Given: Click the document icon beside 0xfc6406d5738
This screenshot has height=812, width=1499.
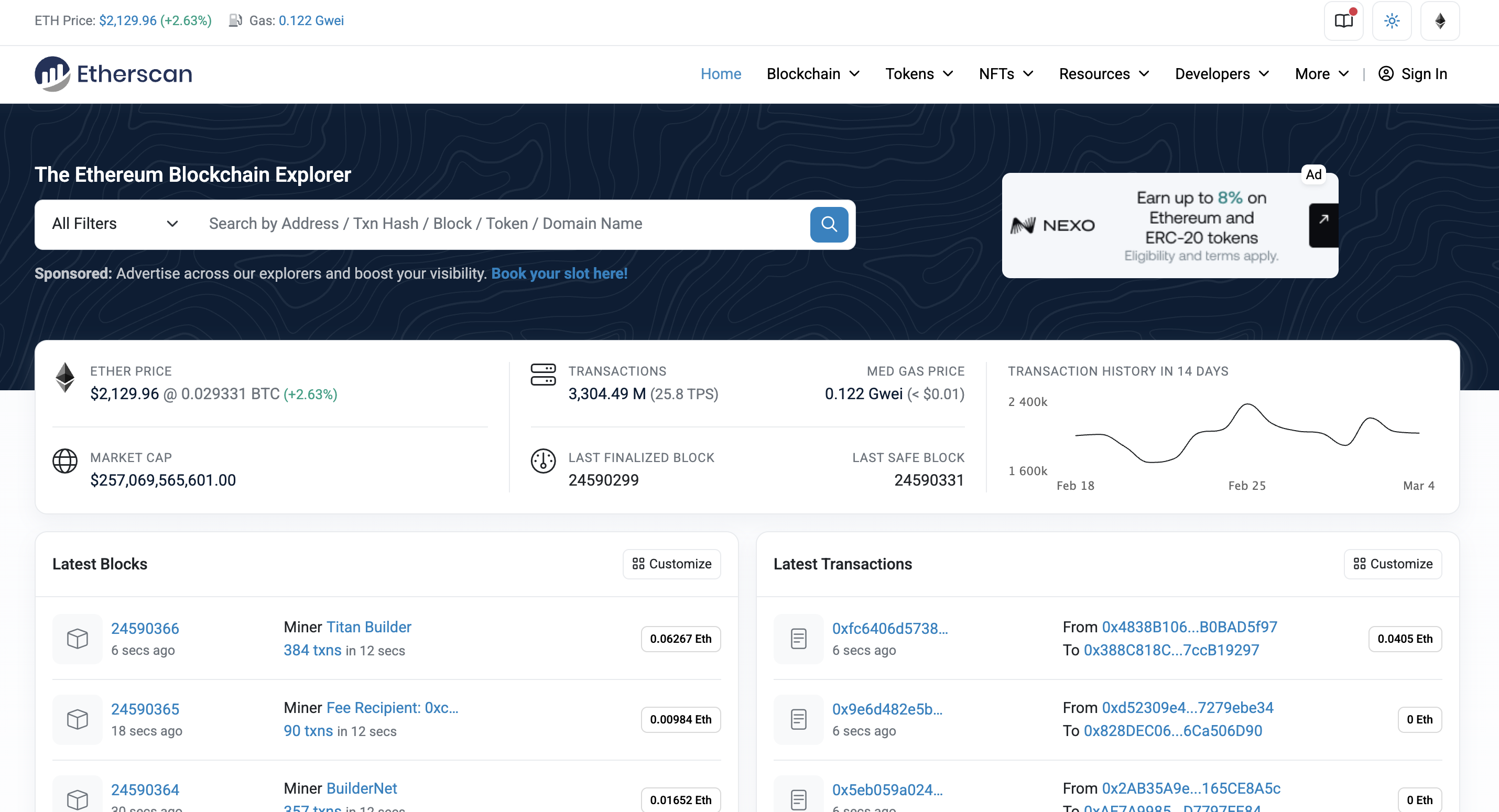Looking at the screenshot, I should point(798,639).
